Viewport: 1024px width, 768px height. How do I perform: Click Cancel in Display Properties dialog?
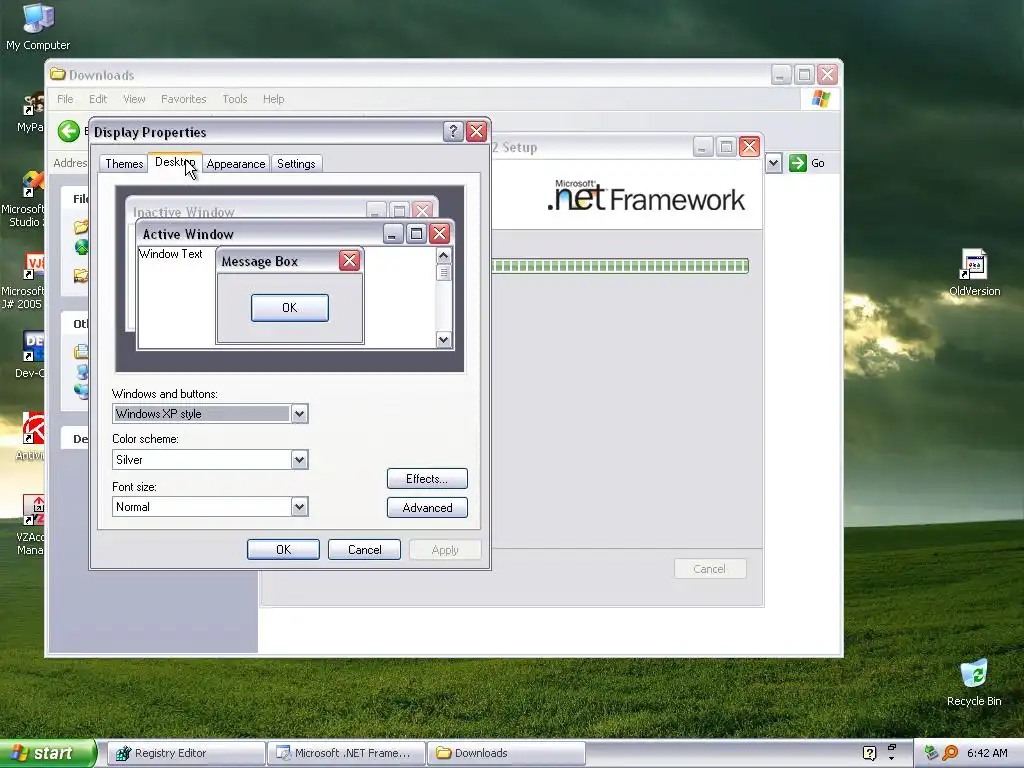click(x=364, y=550)
